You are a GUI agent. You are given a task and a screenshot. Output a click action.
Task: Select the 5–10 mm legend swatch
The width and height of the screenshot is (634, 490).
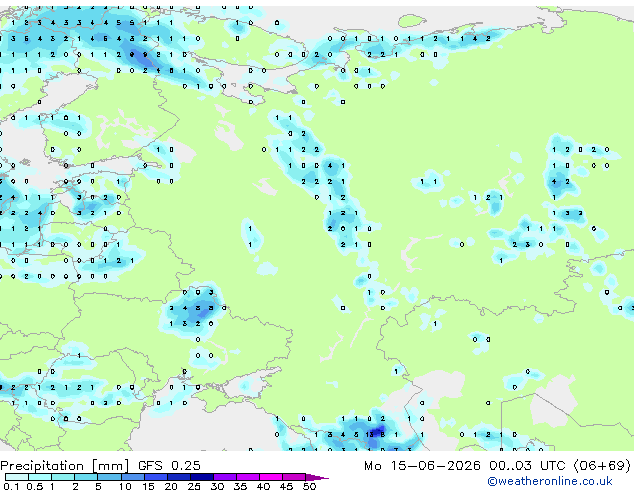click(x=109, y=477)
